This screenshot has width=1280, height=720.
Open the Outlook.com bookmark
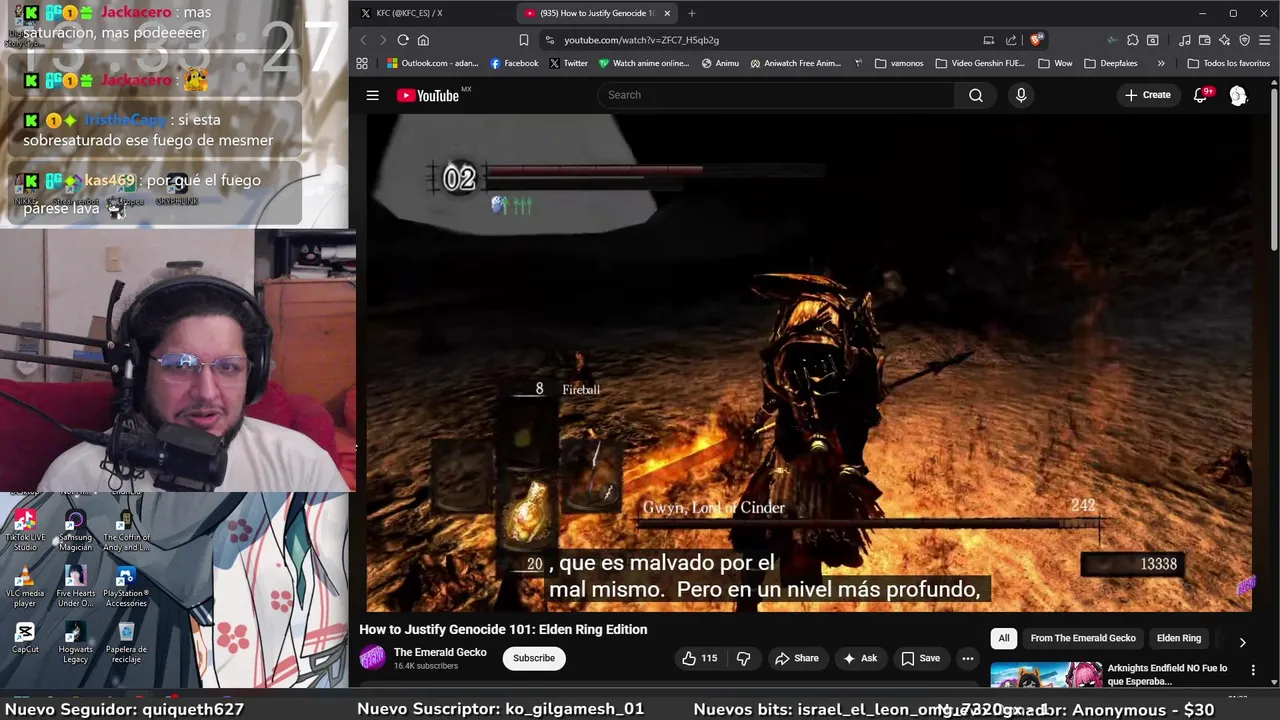tap(433, 63)
